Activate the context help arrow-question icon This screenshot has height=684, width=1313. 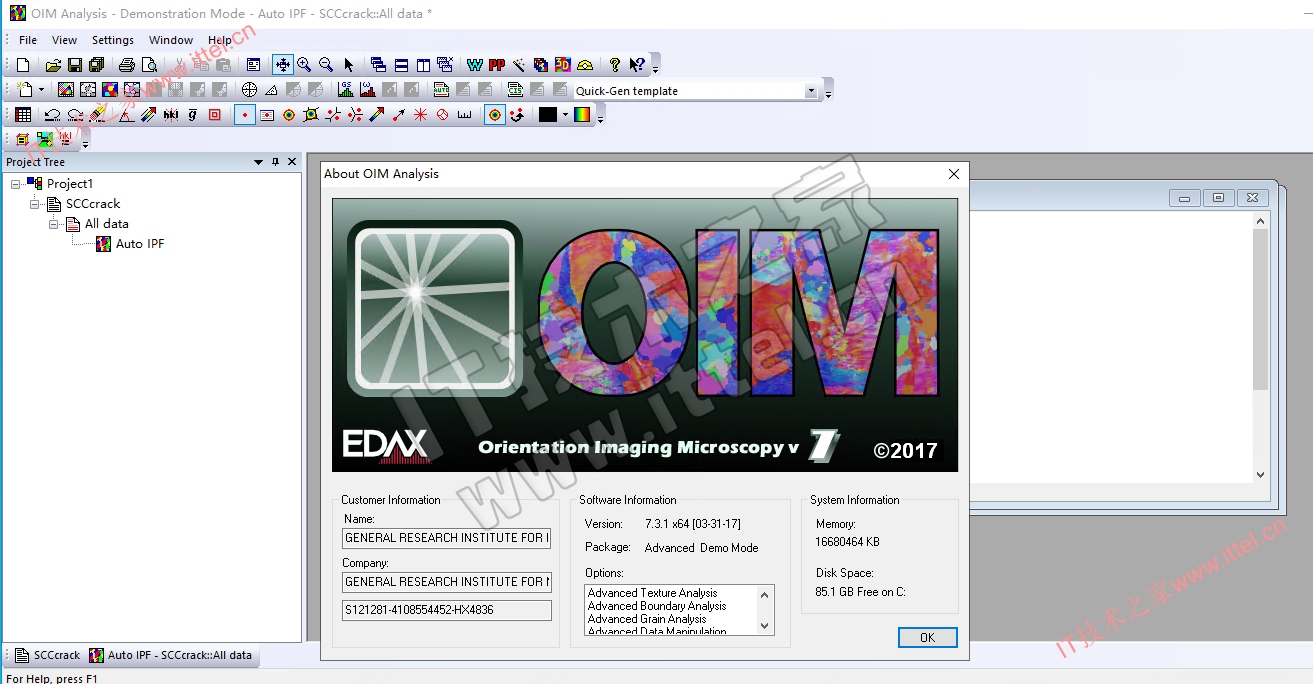point(637,65)
